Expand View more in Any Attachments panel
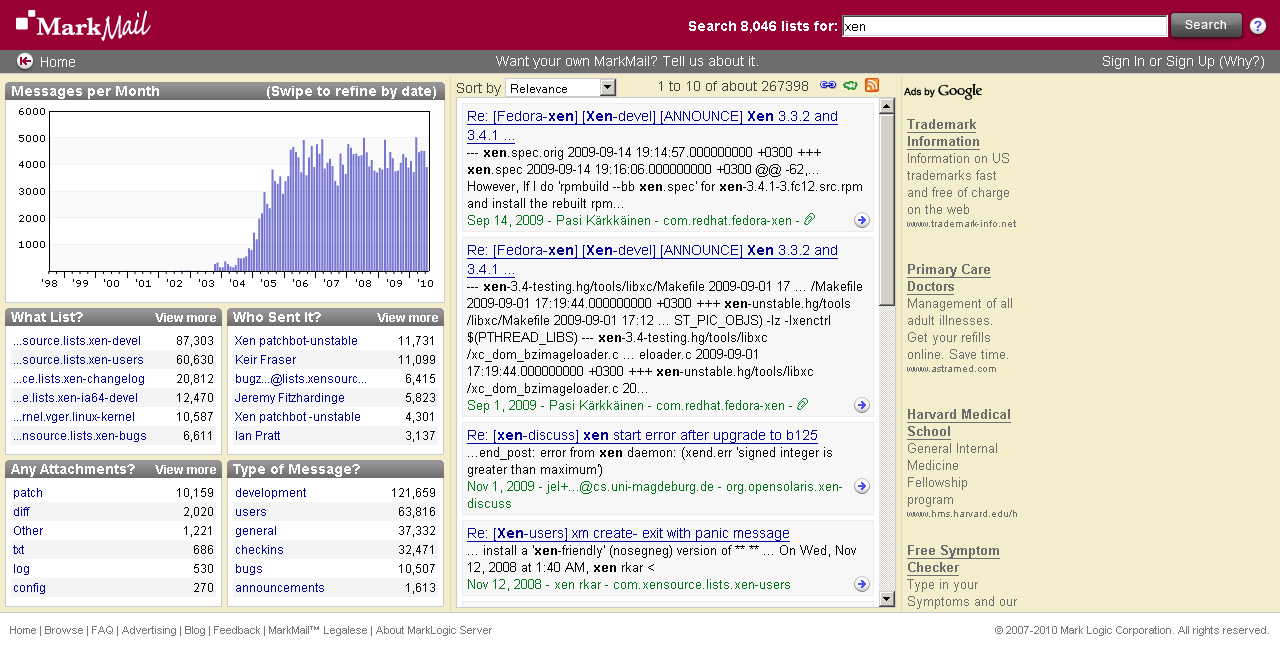This screenshot has height=647, width=1280. coord(185,470)
